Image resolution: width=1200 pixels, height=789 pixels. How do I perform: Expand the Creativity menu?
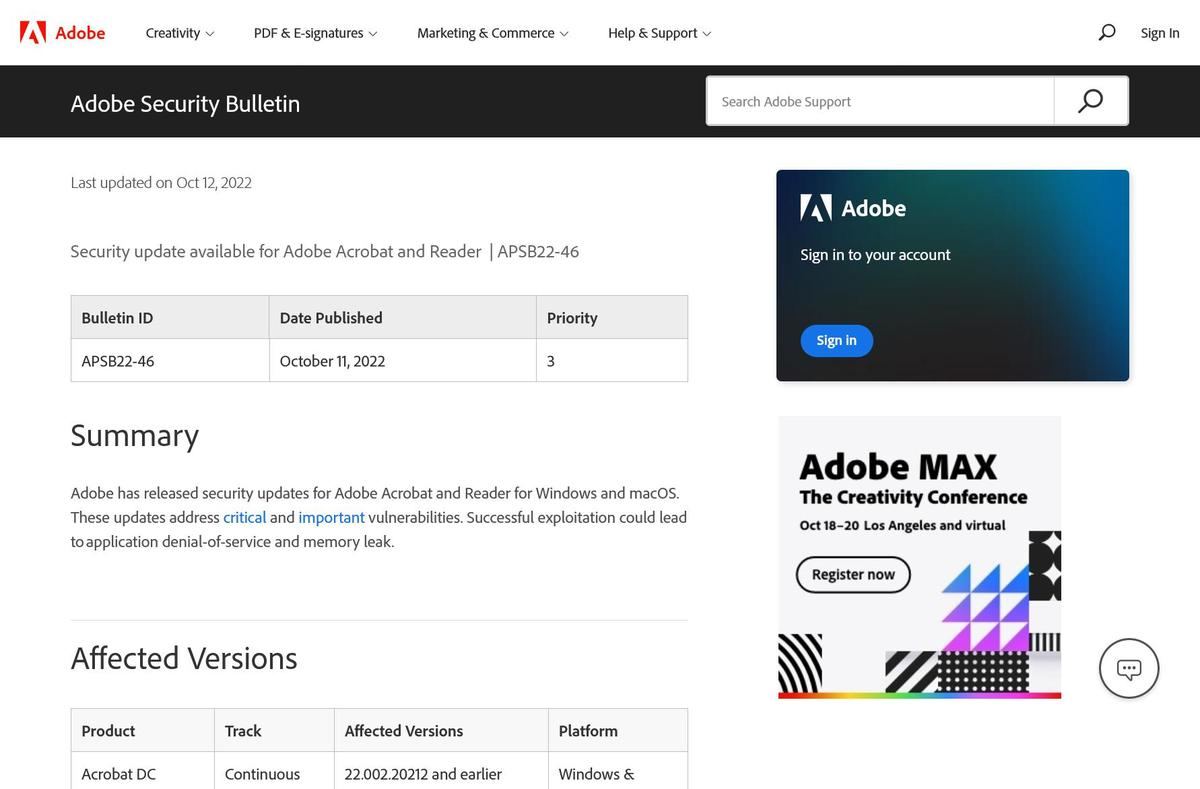click(180, 33)
